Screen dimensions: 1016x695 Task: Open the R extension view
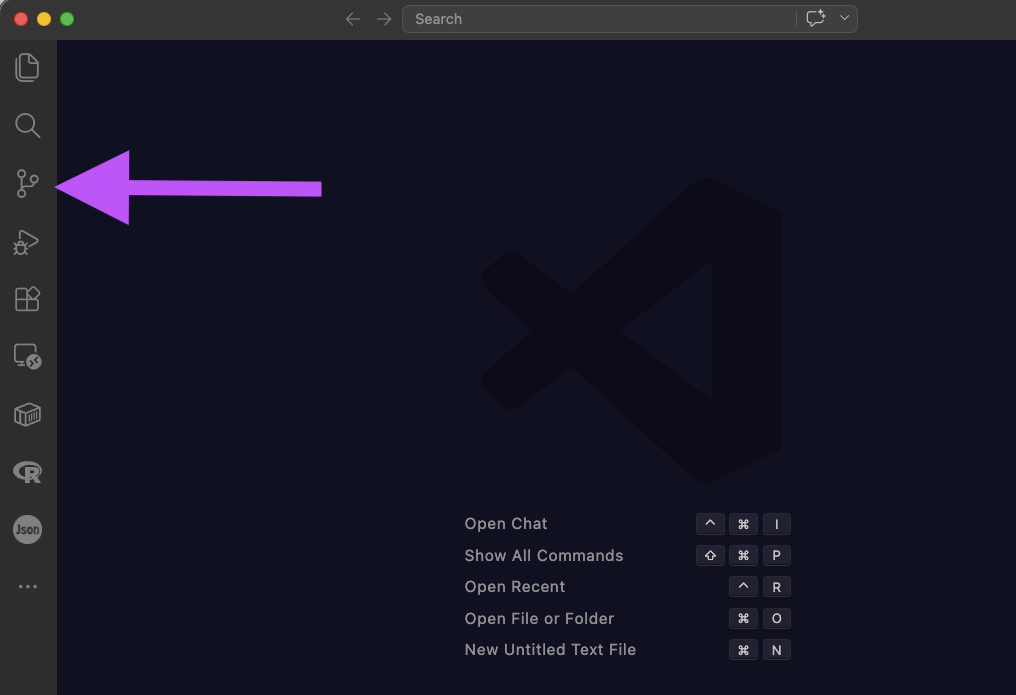(x=27, y=472)
